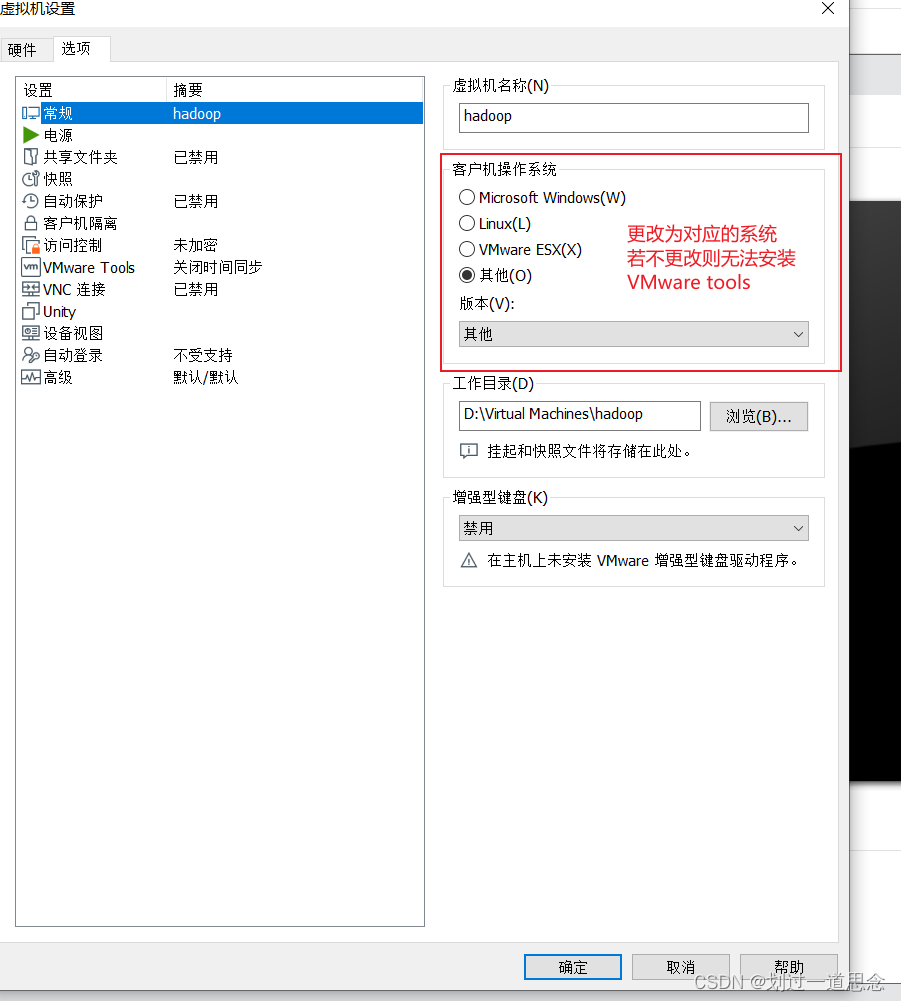This screenshot has width=901, height=1001.
Task: Select the VNC 连接 settings row
Action: [221, 289]
